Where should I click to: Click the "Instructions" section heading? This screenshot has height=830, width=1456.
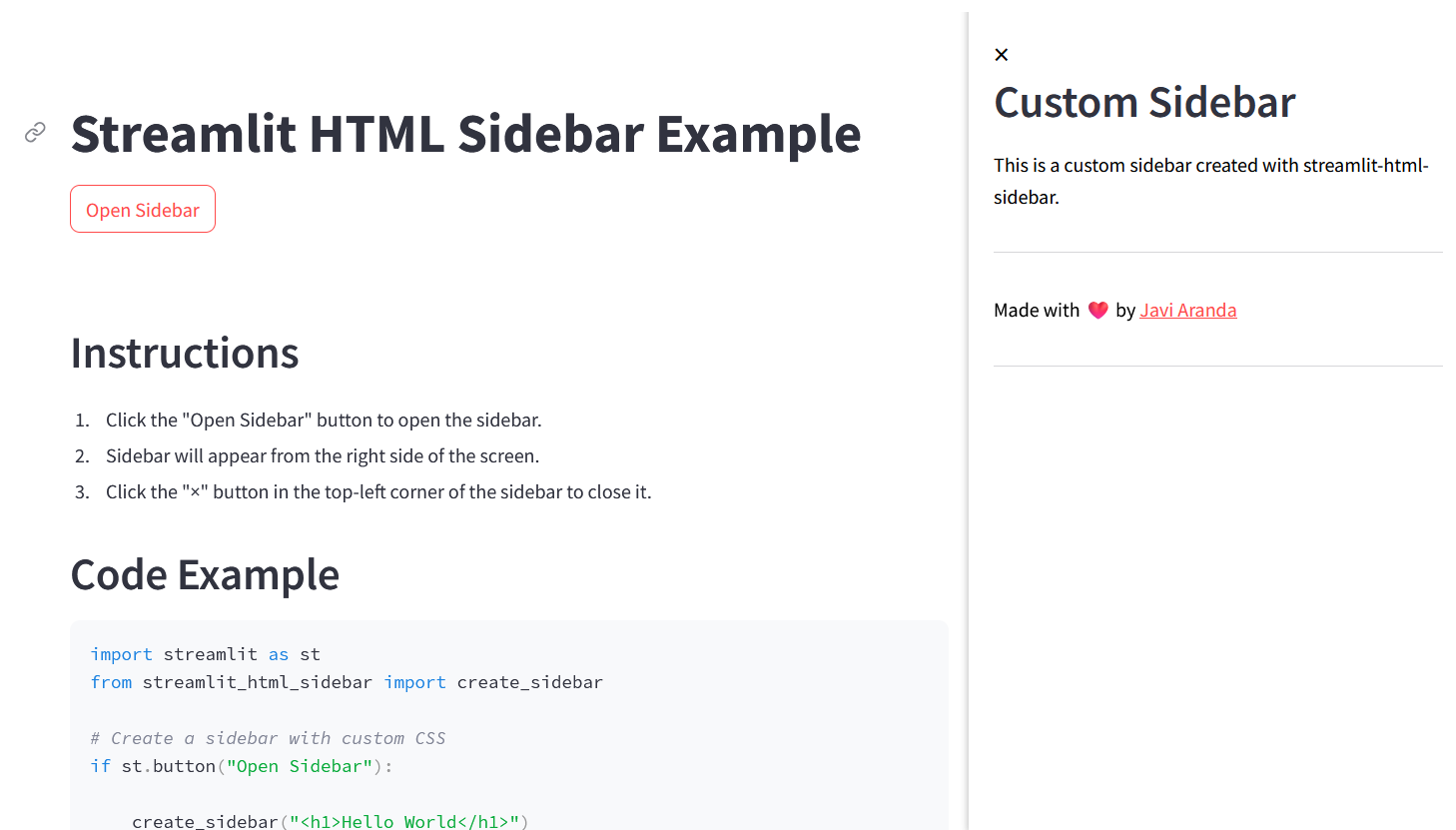click(184, 353)
